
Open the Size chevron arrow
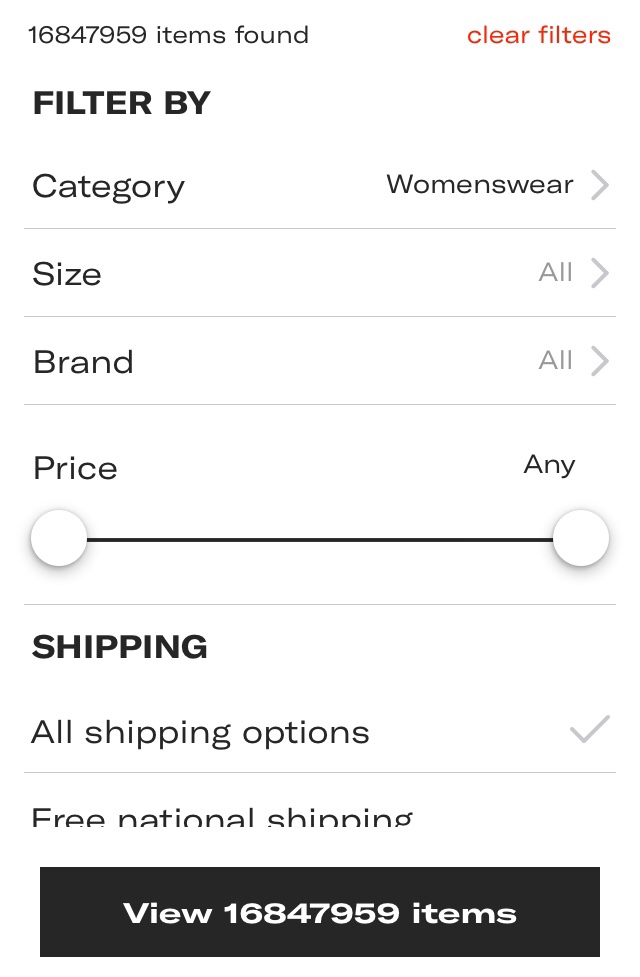pyautogui.click(x=599, y=273)
